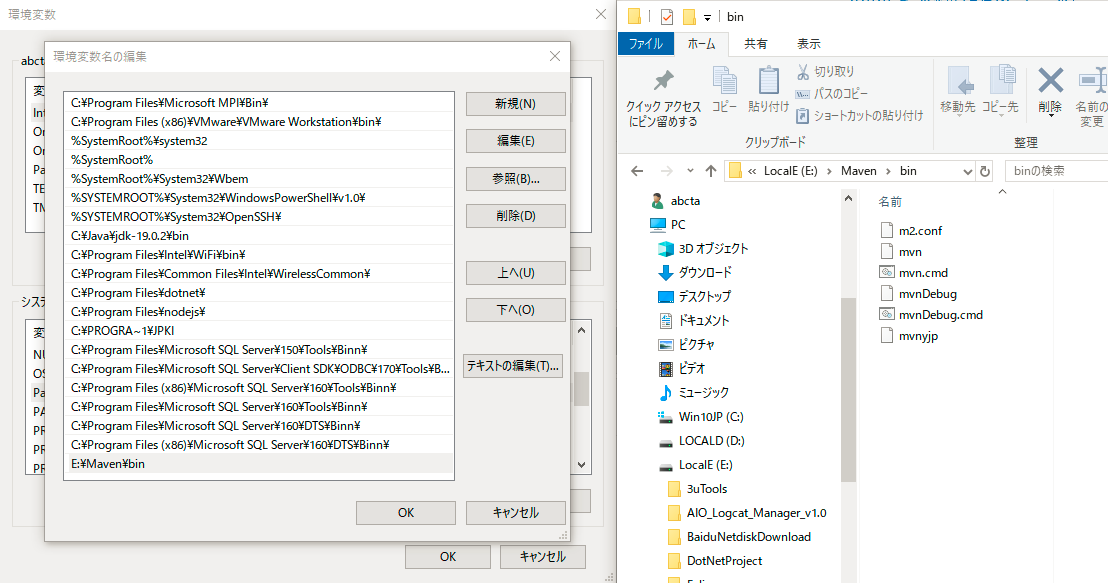The image size is (1108, 583).
Task: Click テキストの編集(T)... button
Action: point(513,366)
